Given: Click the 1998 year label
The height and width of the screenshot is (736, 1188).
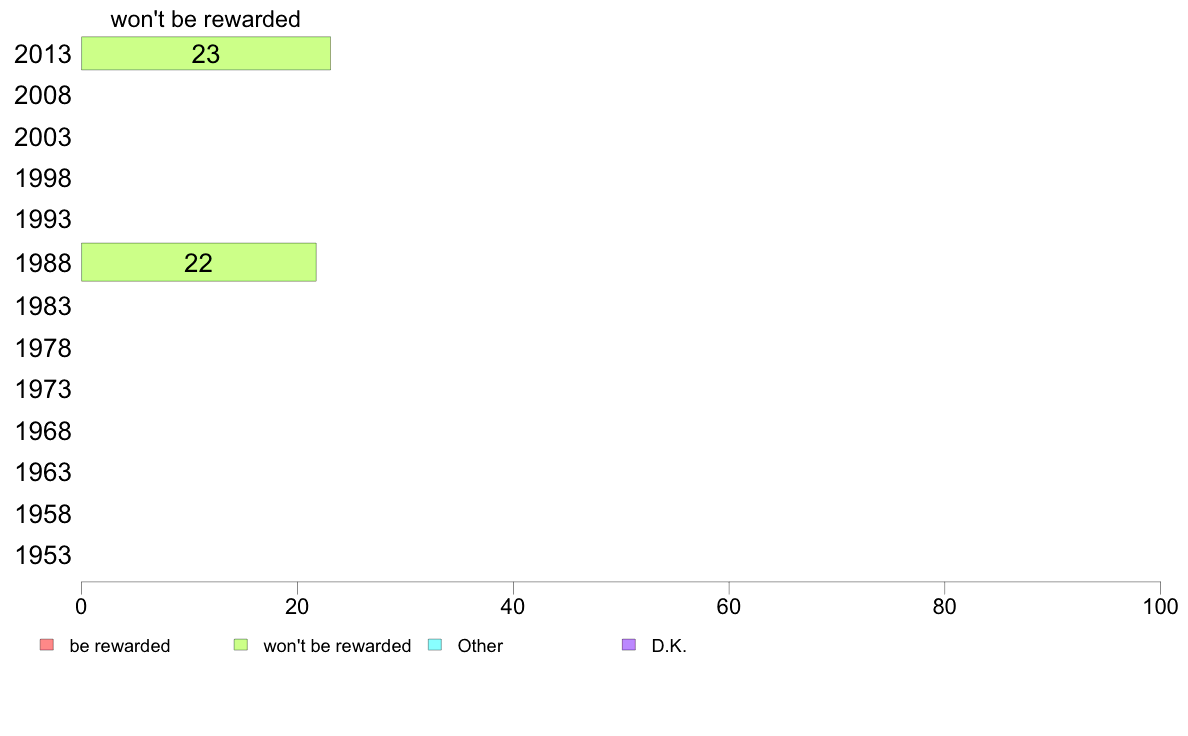Looking at the screenshot, I should coord(42,179).
